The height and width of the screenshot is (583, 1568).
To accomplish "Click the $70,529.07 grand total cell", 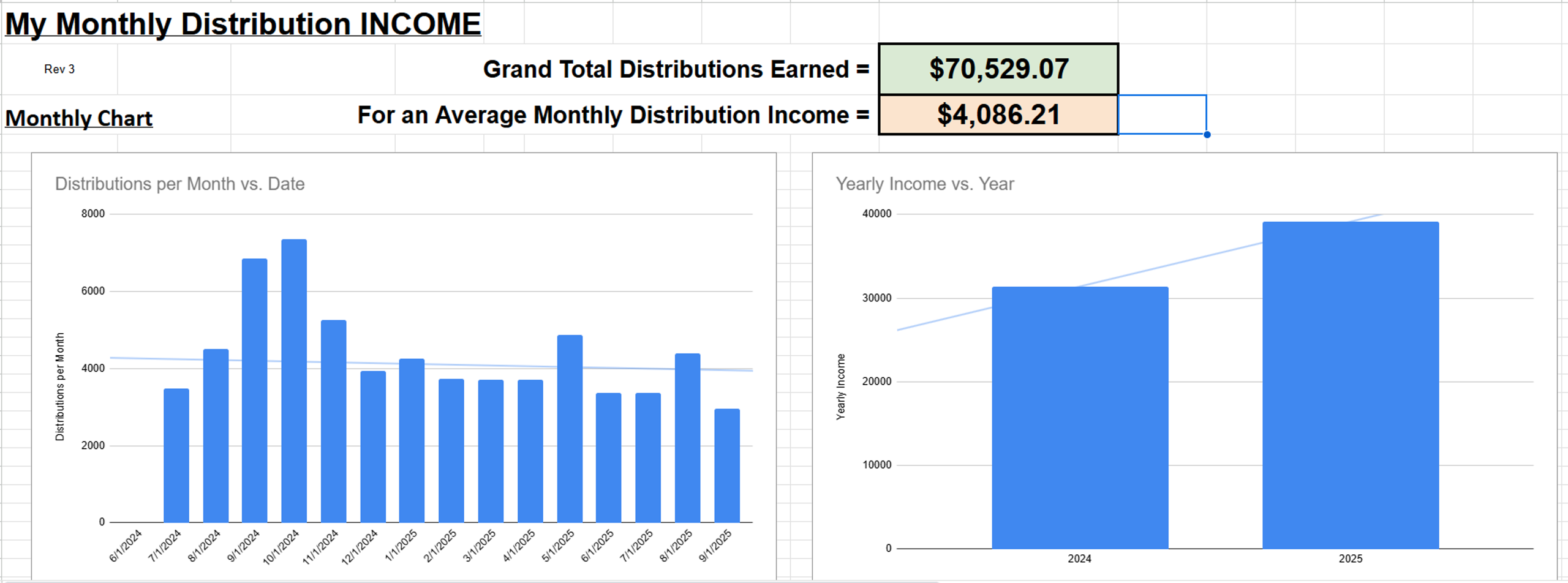I will (x=998, y=69).
